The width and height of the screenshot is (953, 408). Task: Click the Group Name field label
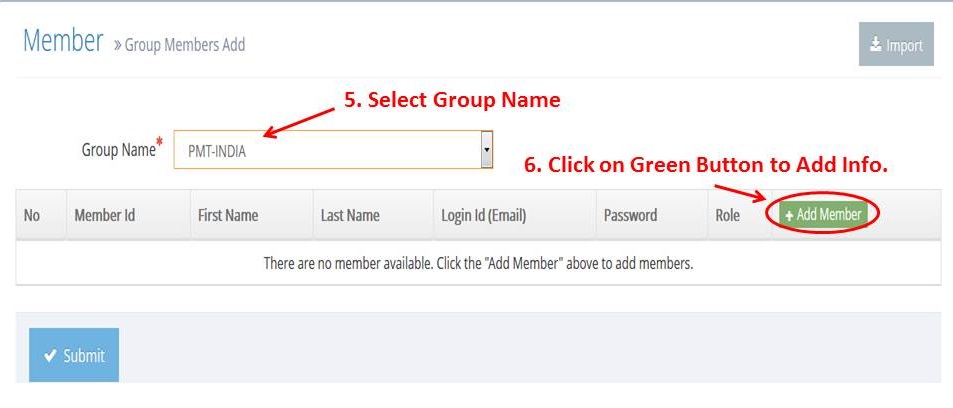(x=119, y=150)
